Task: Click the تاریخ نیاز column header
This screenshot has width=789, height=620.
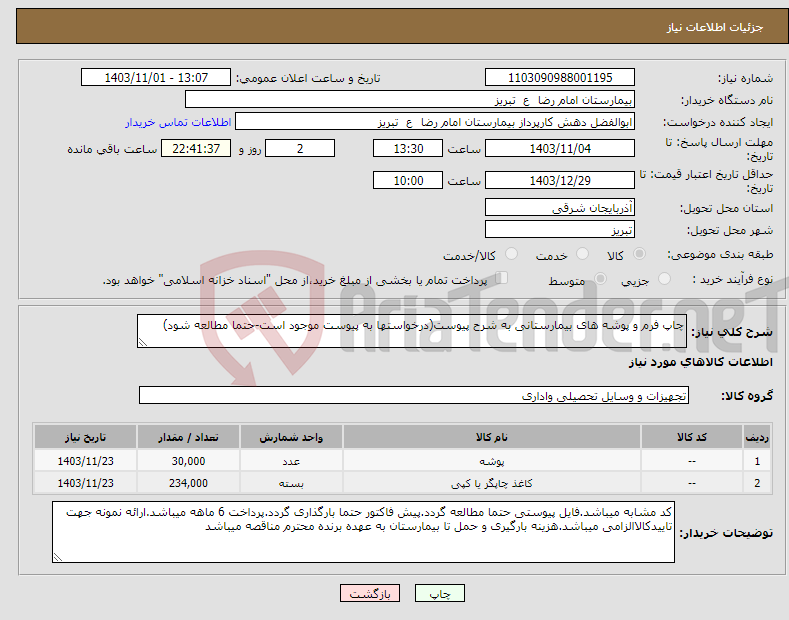Action: pyautogui.click(x=86, y=437)
